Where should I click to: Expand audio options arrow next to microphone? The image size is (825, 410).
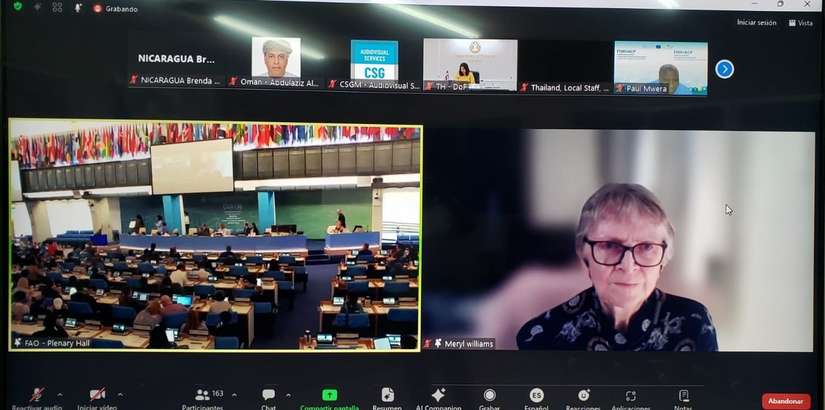pos(60,395)
